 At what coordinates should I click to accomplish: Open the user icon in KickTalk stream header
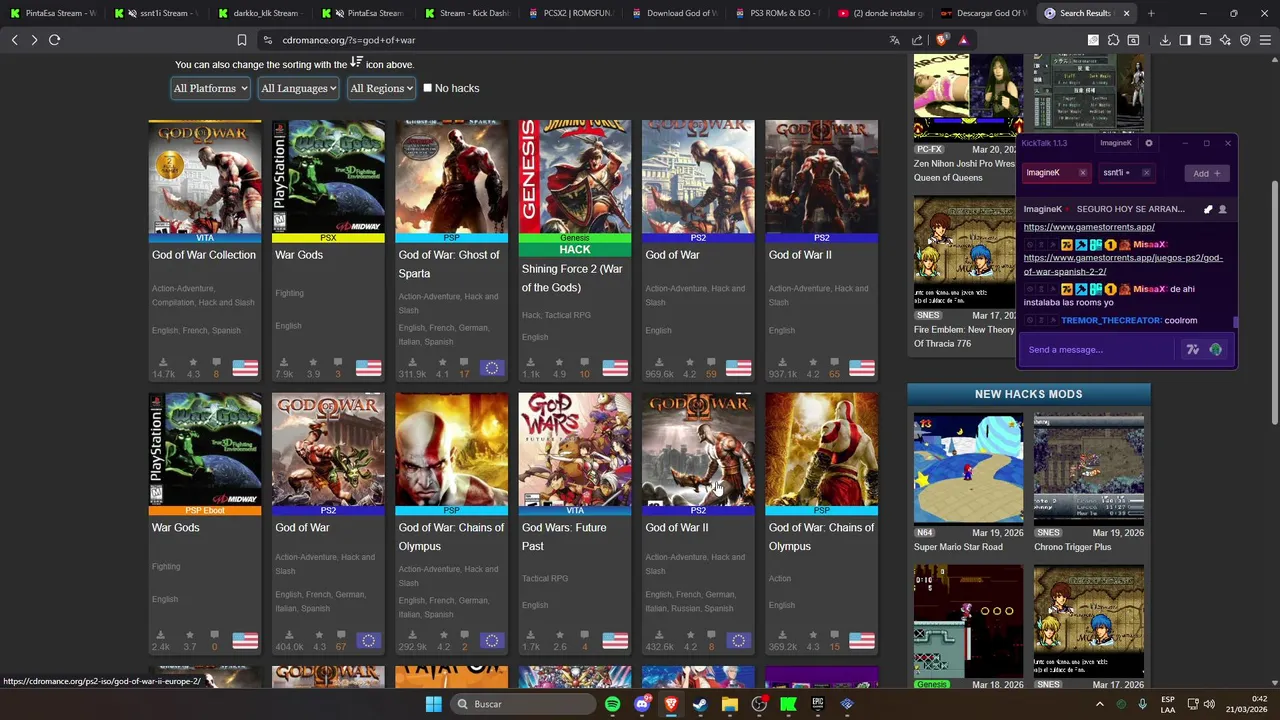1222,209
